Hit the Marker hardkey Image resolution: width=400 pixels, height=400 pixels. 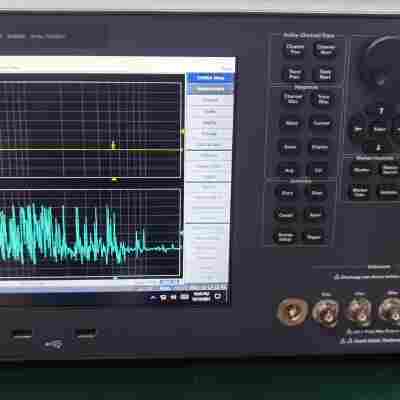click(362, 170)
